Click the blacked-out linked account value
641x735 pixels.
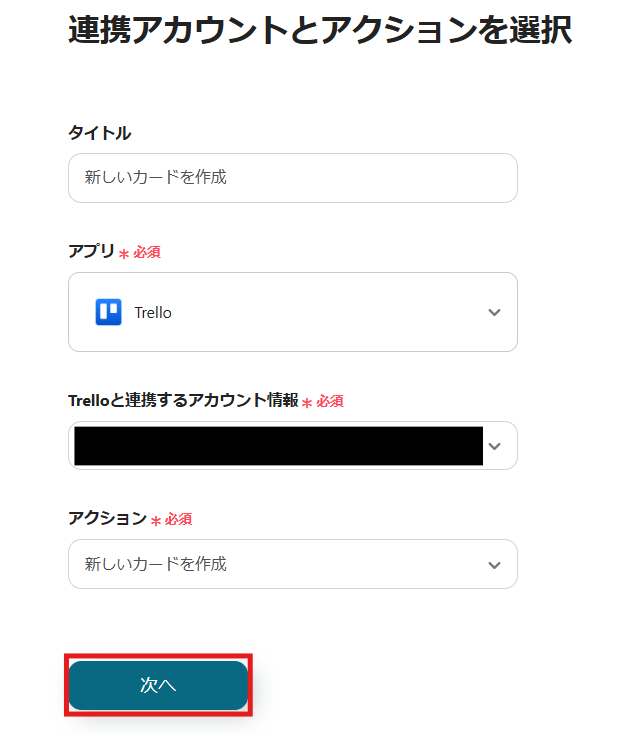[279, 446]
